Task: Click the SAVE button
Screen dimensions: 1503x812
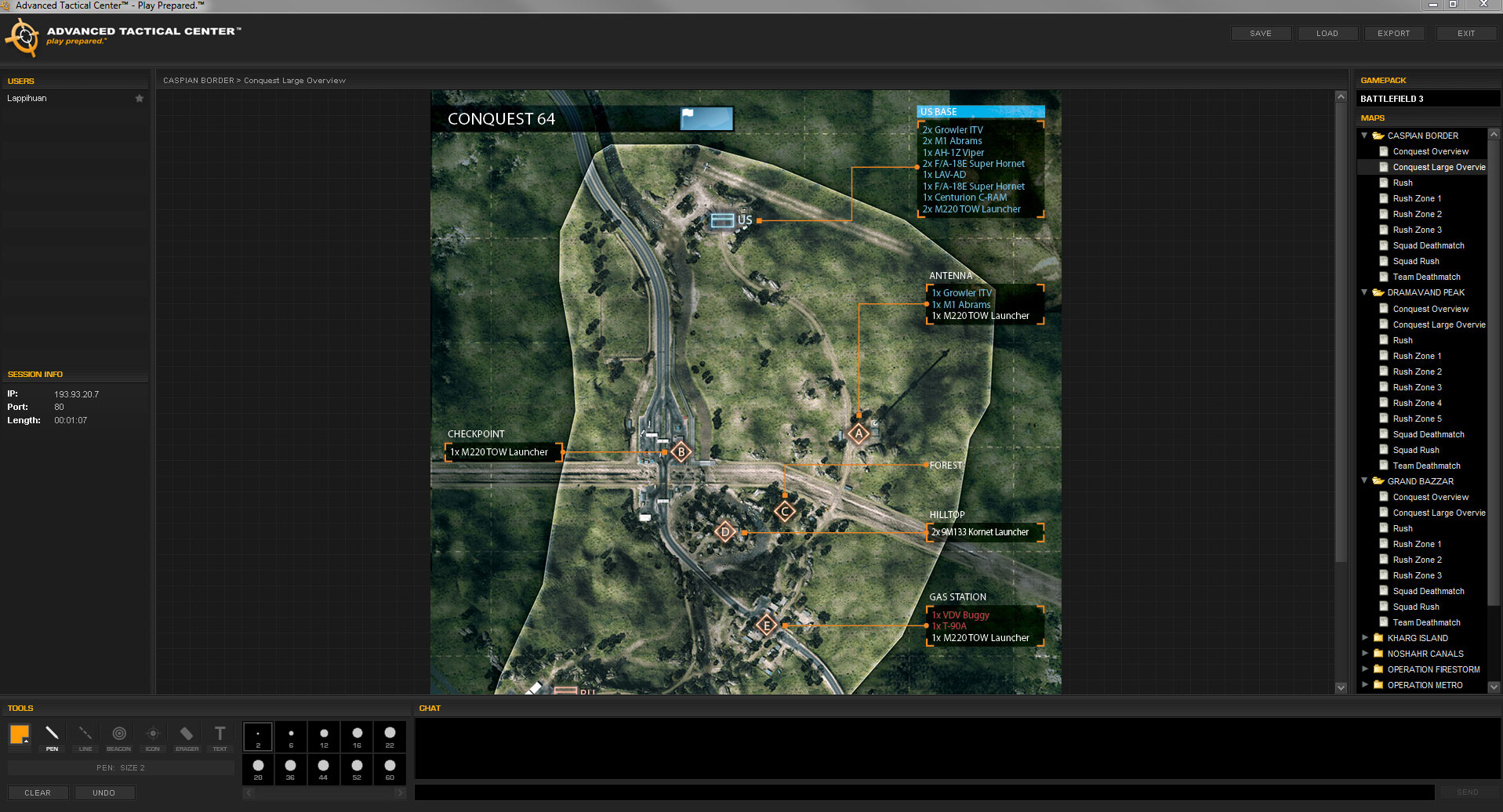Action: click(x=1261, y=33)
